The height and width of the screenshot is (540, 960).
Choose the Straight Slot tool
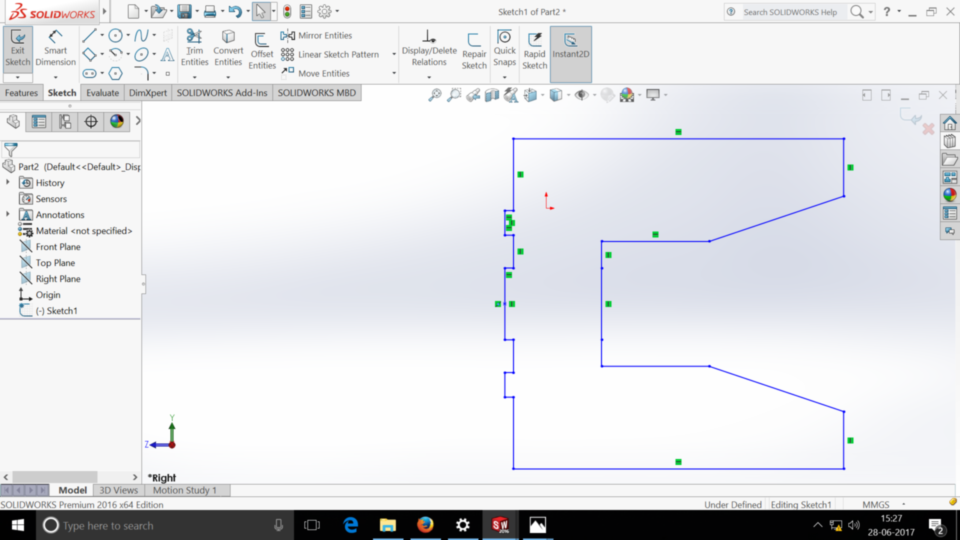tap(89, 73)
